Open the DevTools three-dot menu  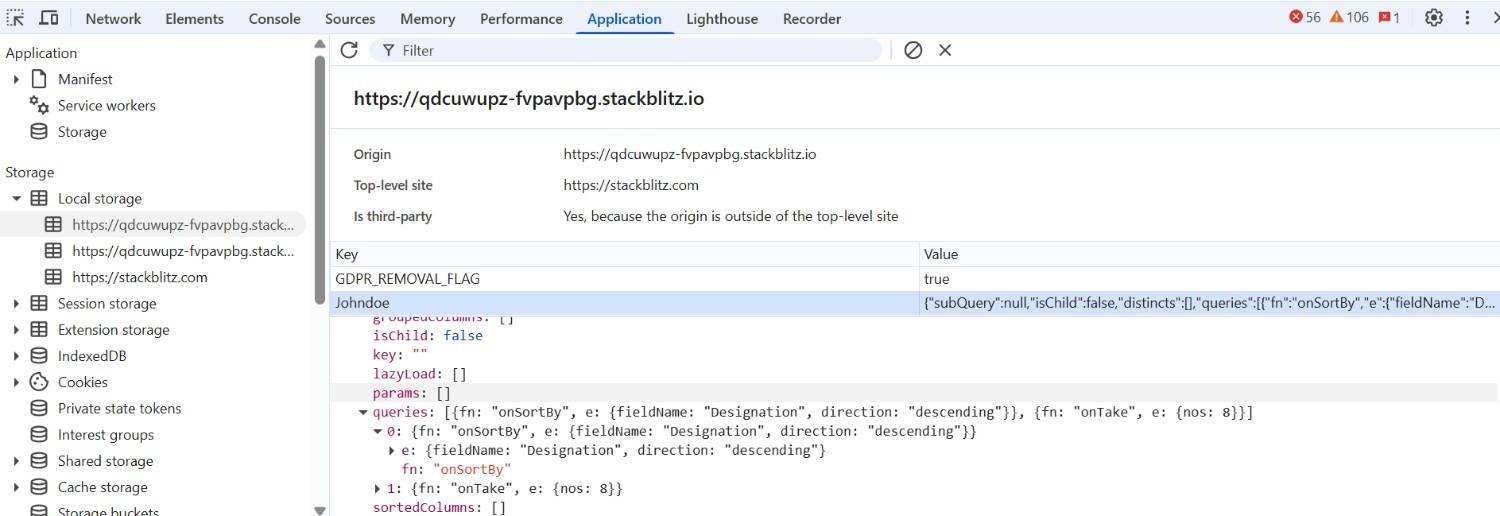click(1468, 18)
